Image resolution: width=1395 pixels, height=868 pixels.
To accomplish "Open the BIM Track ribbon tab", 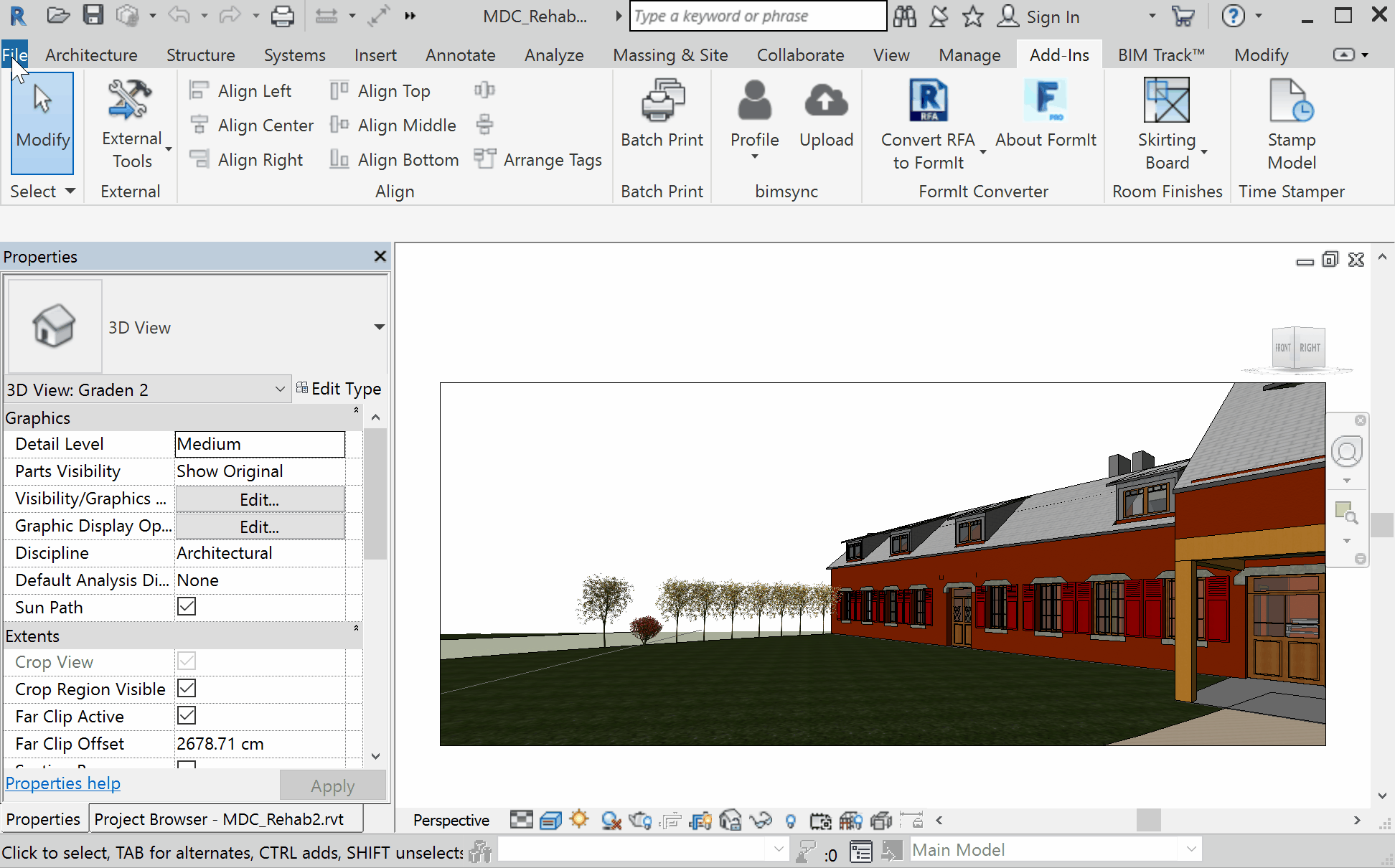I will [x=1161, y=55].
